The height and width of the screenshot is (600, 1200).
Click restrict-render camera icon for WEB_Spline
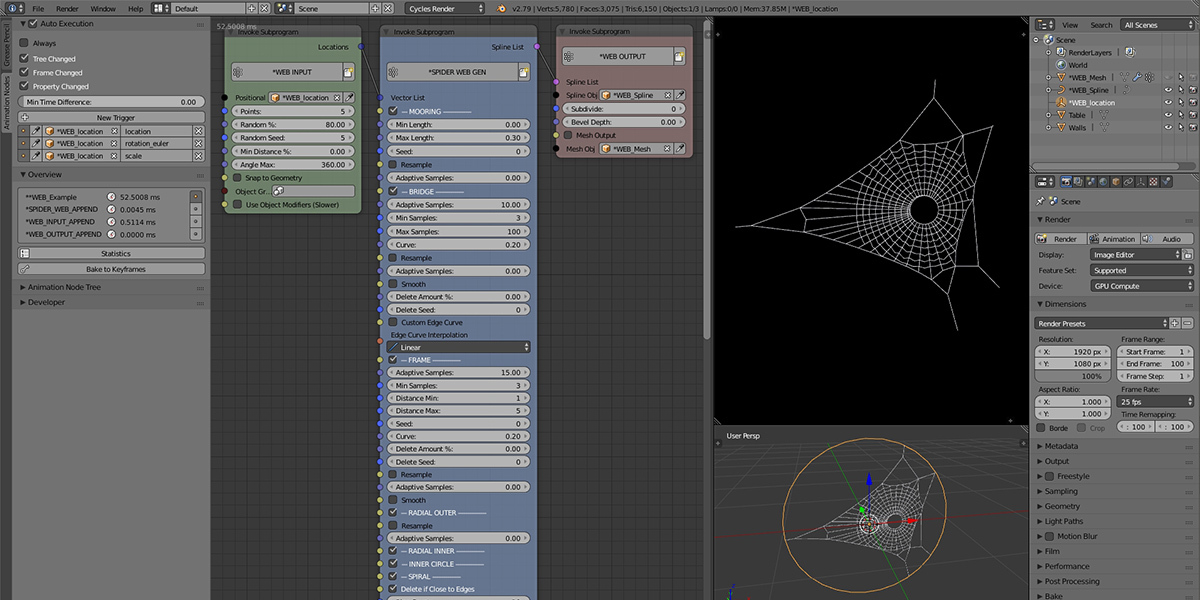pos(1192,90)
